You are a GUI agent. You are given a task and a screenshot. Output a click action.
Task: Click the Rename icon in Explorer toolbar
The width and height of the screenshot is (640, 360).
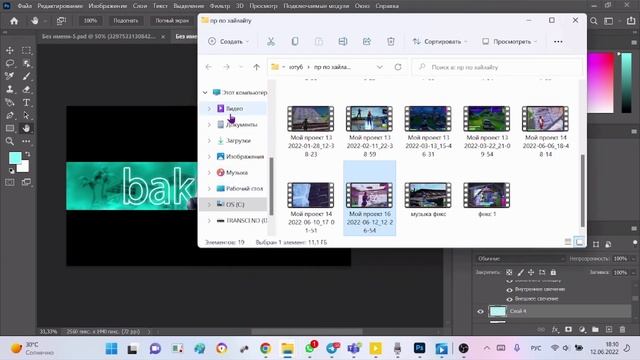[343, 42]
